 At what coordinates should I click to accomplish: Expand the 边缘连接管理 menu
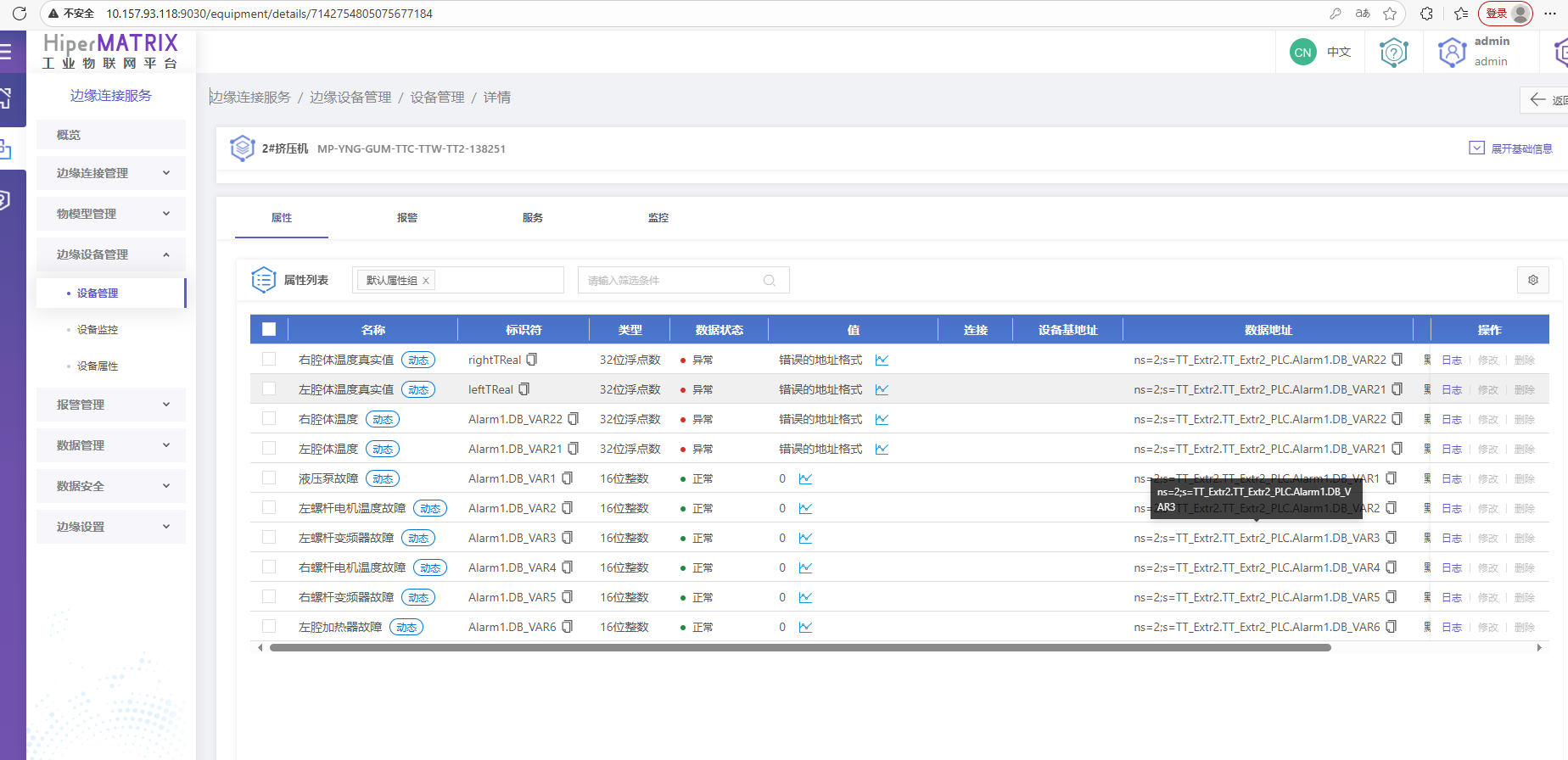click(111, 173)
